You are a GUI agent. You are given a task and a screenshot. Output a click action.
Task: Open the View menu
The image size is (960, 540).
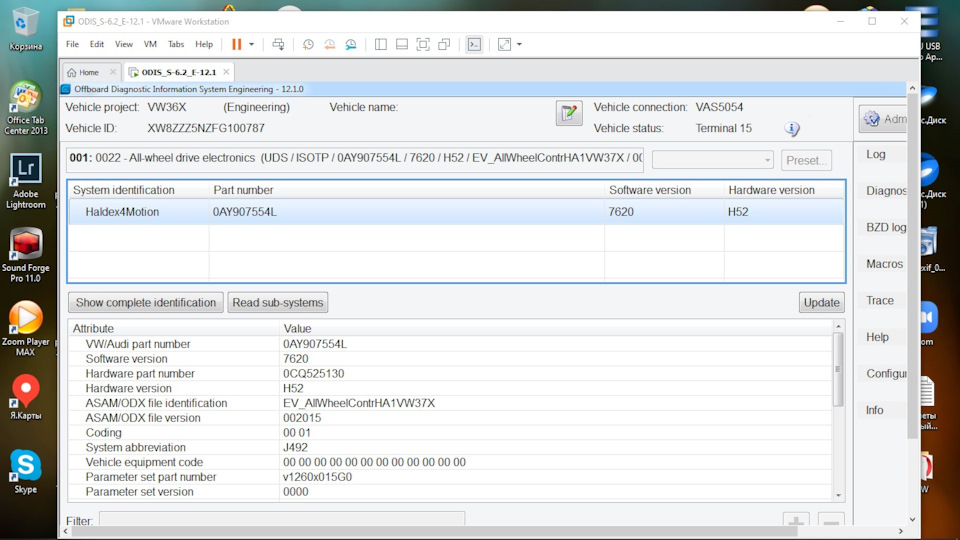(124, 44)
